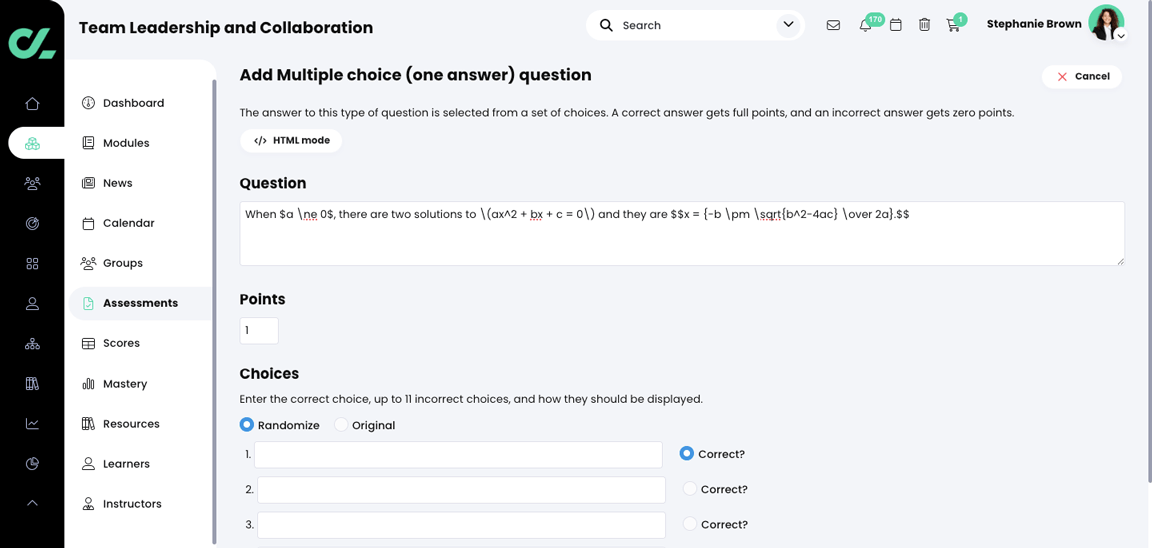Screen dimensions: 1152x548
Task: Mark choice 3 as Correct
Action: point(689,524)
